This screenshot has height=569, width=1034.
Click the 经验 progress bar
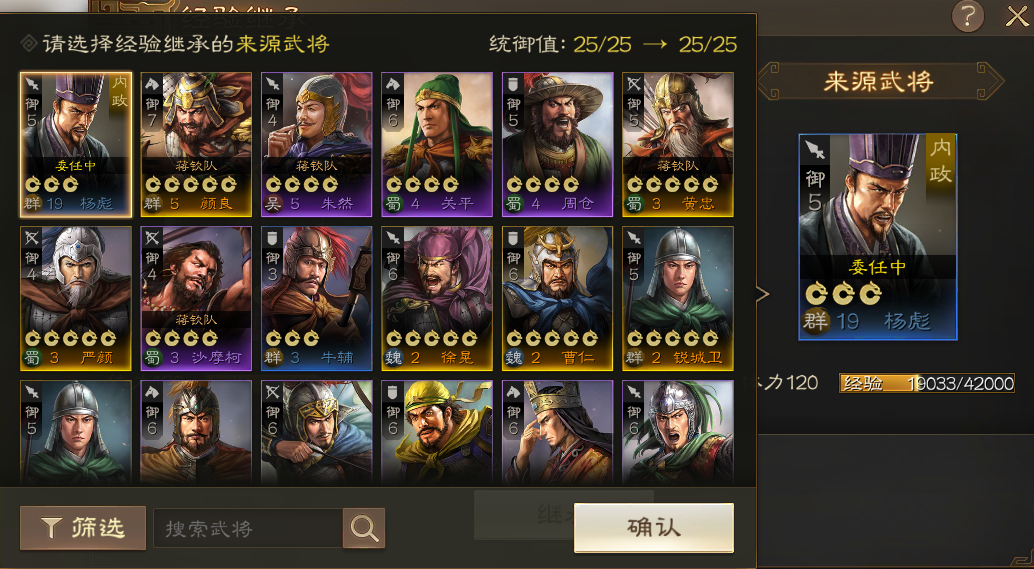(927, 383)
